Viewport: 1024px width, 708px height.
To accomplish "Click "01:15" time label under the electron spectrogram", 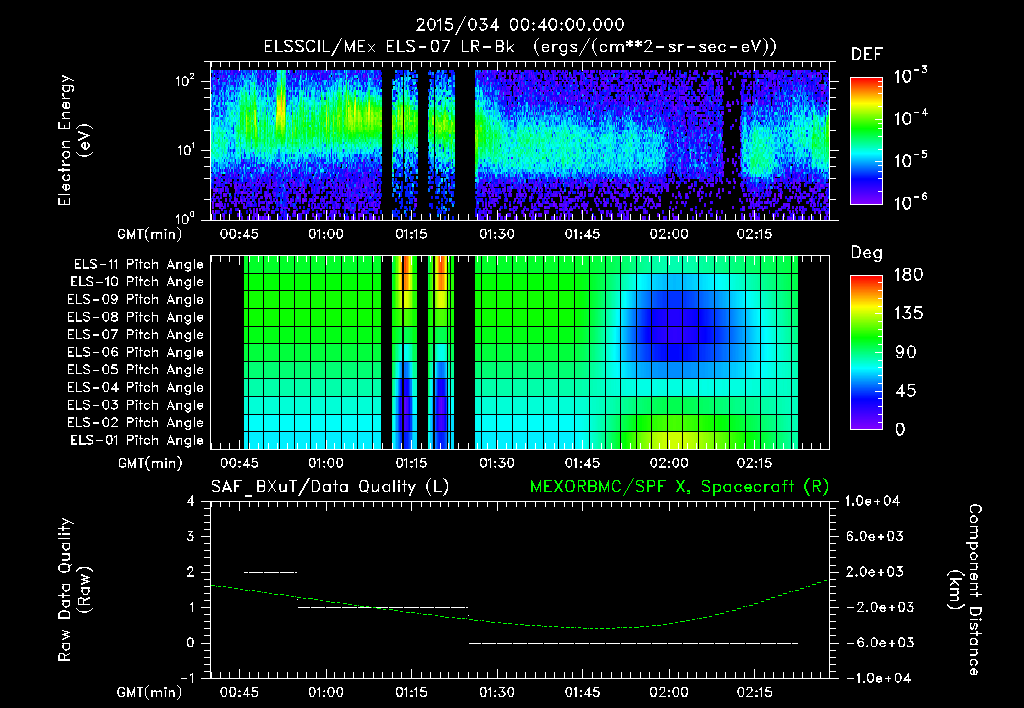I will (411, 234).
